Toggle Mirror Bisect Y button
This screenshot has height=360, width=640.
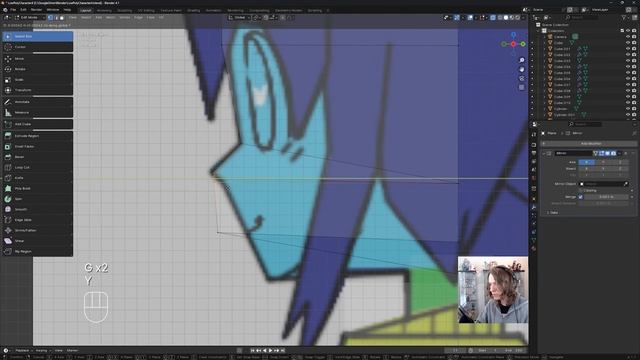[x=603, y=168]
